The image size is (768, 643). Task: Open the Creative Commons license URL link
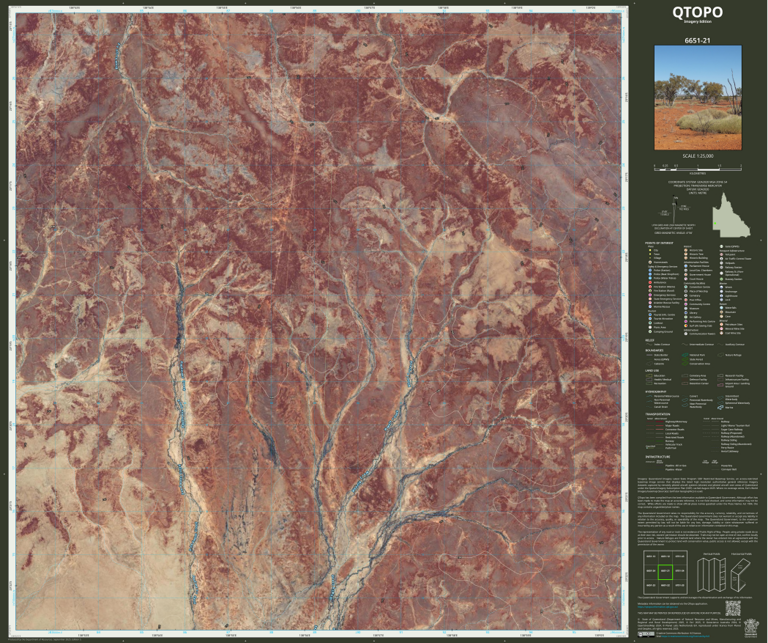[x=684, y=636]
